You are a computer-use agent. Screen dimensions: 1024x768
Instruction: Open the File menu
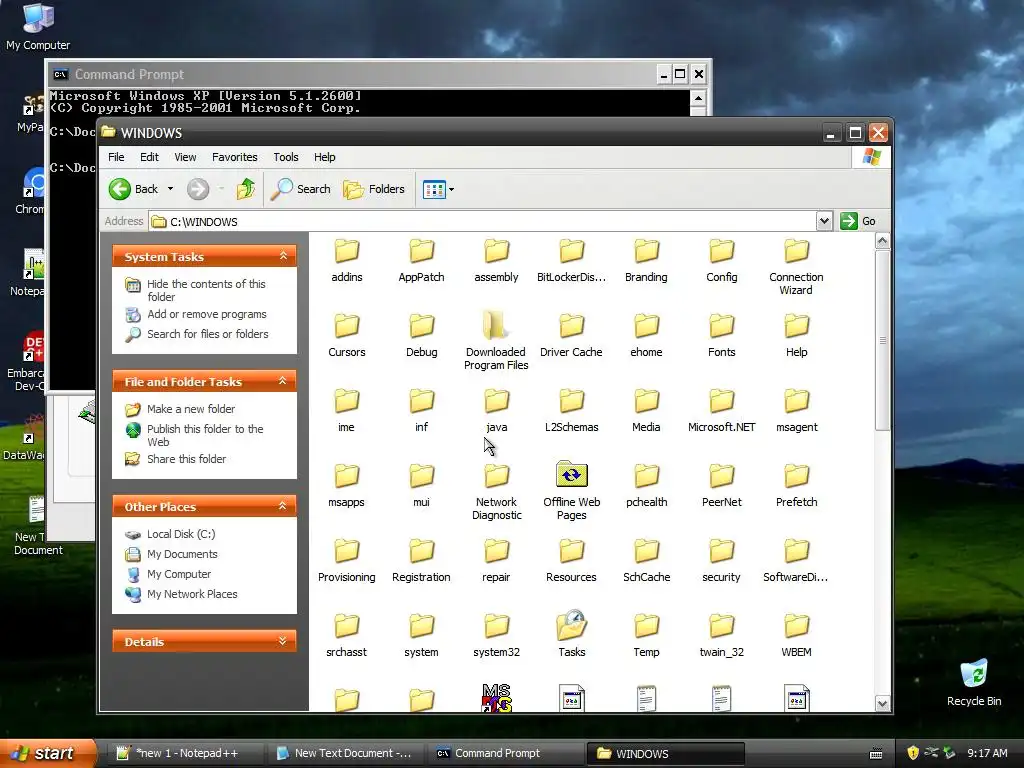coord(116,157)
